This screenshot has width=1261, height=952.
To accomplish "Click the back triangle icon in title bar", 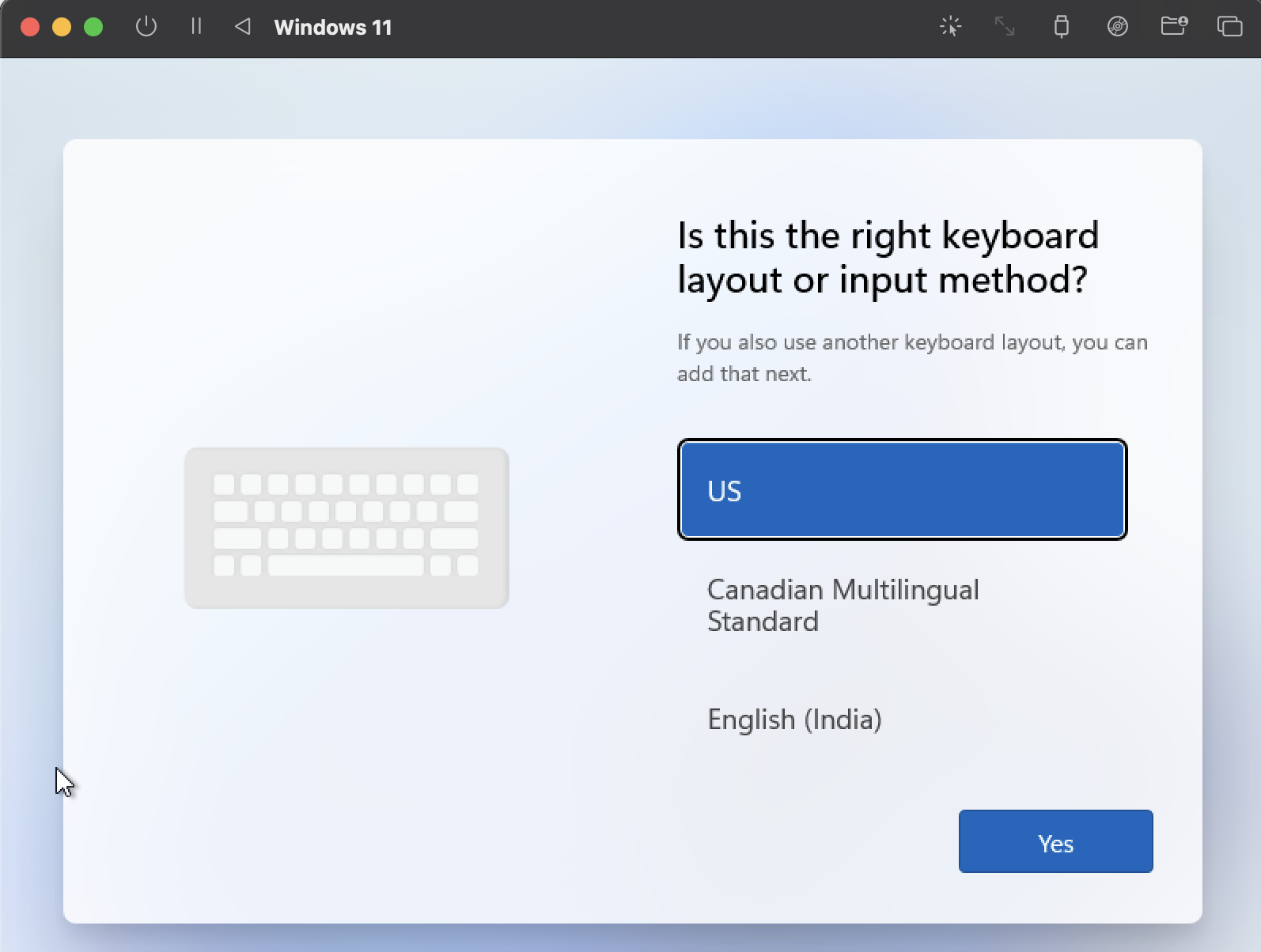I will click(243, 27).
